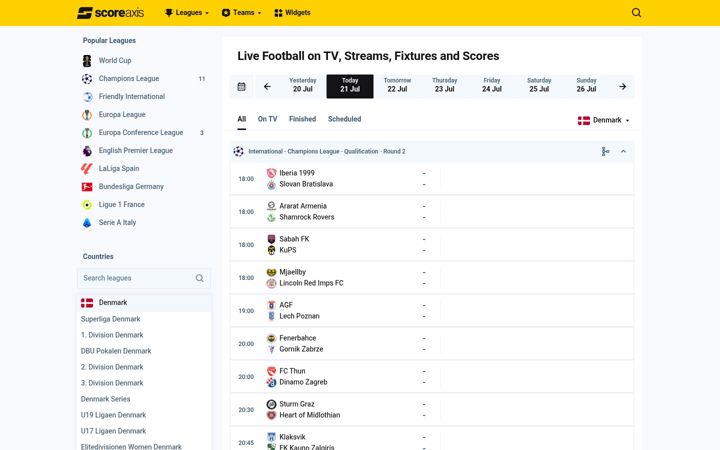Image resolution: width=720 pixels, height=450 pixels.
Task: Select Thursday 23 Jul date
Action: tap(444, 86)
